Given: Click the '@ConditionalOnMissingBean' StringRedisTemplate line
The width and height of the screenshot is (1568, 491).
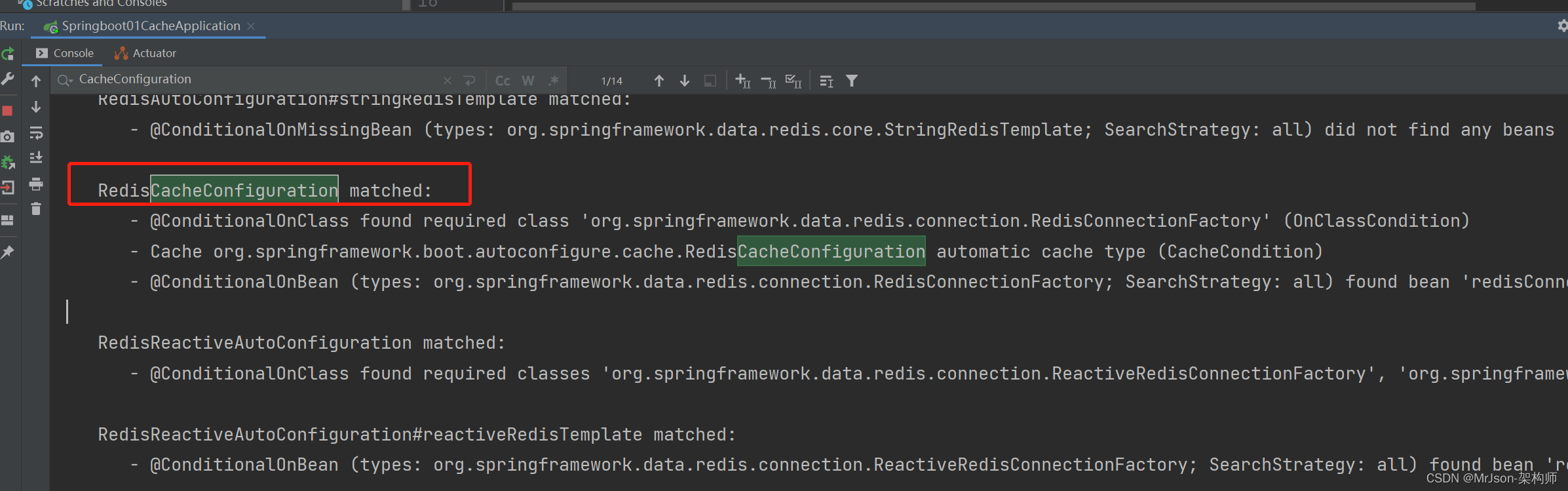Looking at the screenshot, I should tap(842, 130).
